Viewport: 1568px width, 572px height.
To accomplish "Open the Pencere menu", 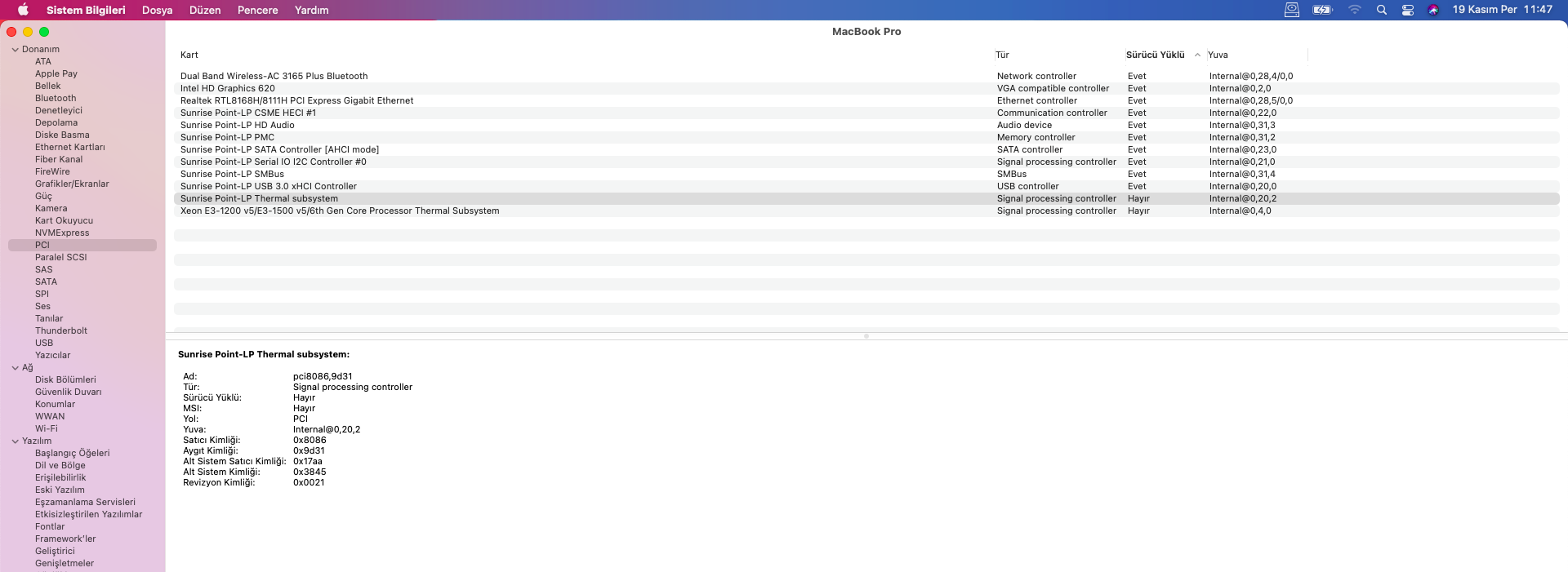I will click(257, 10).
